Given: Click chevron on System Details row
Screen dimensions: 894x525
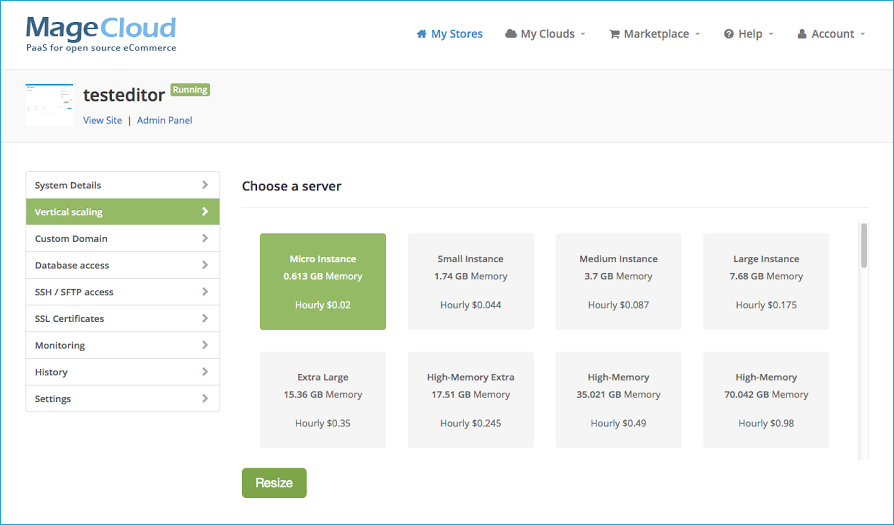Looking at the screenshot, I should (205, 185).
